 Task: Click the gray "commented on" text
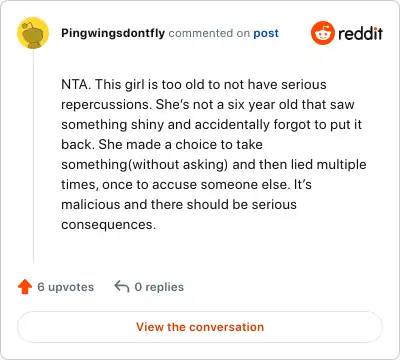click(x=209, y=33)
